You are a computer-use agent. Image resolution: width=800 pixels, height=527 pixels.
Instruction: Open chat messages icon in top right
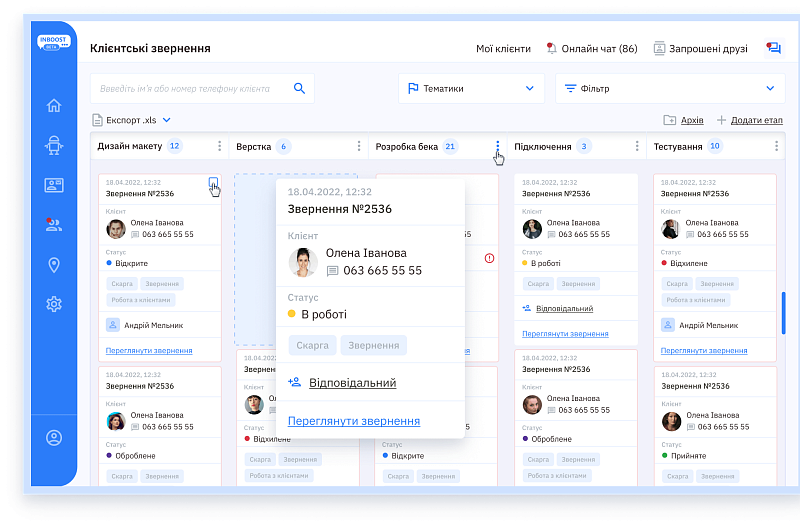[x=772, y=48]
